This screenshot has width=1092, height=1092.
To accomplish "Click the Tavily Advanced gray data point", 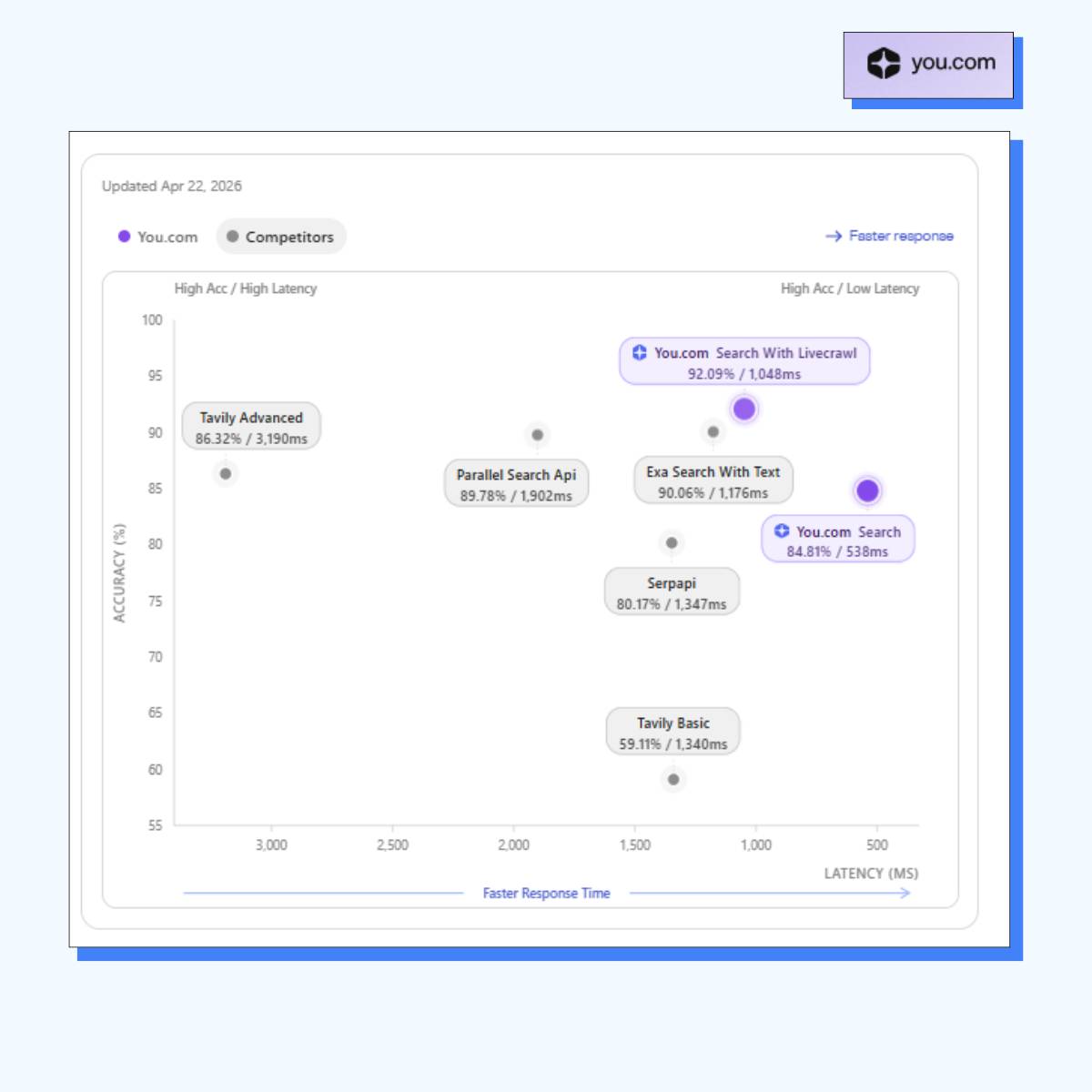I will (226, 473).
